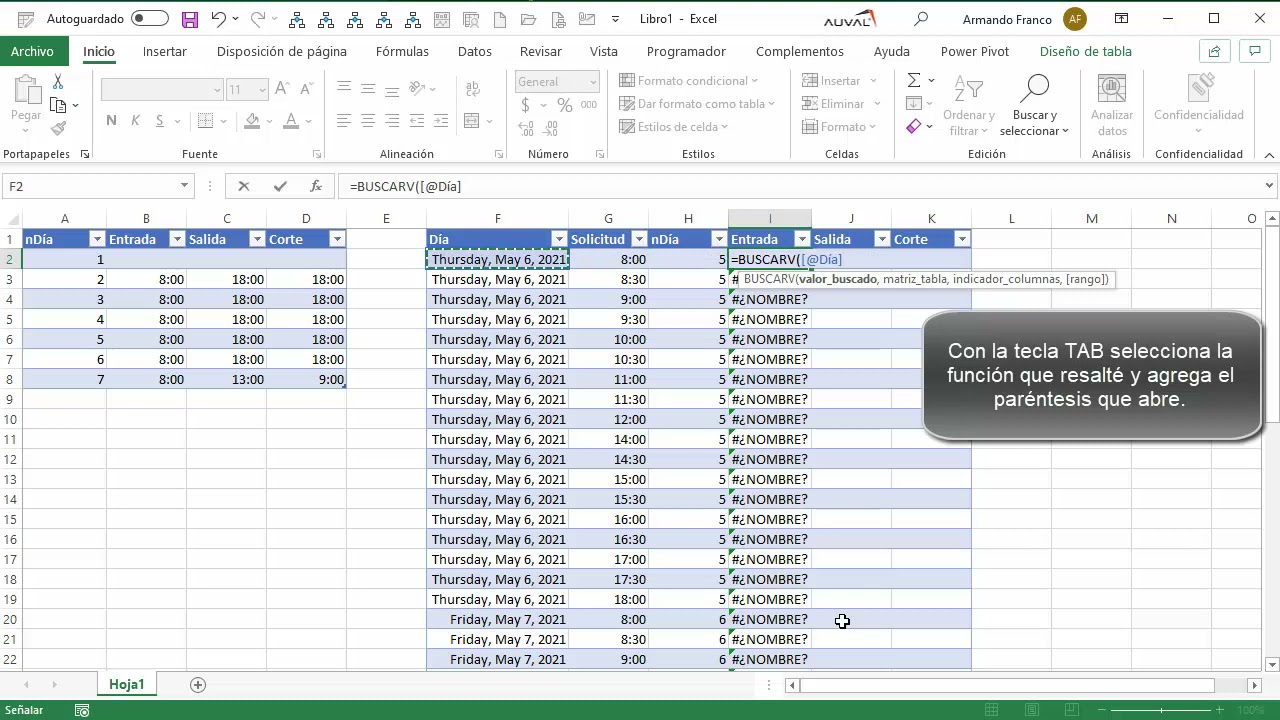Apply bold with the N button
This screenshot has width=1280, height=720.
pyautogui.click(x=111, y=121)
